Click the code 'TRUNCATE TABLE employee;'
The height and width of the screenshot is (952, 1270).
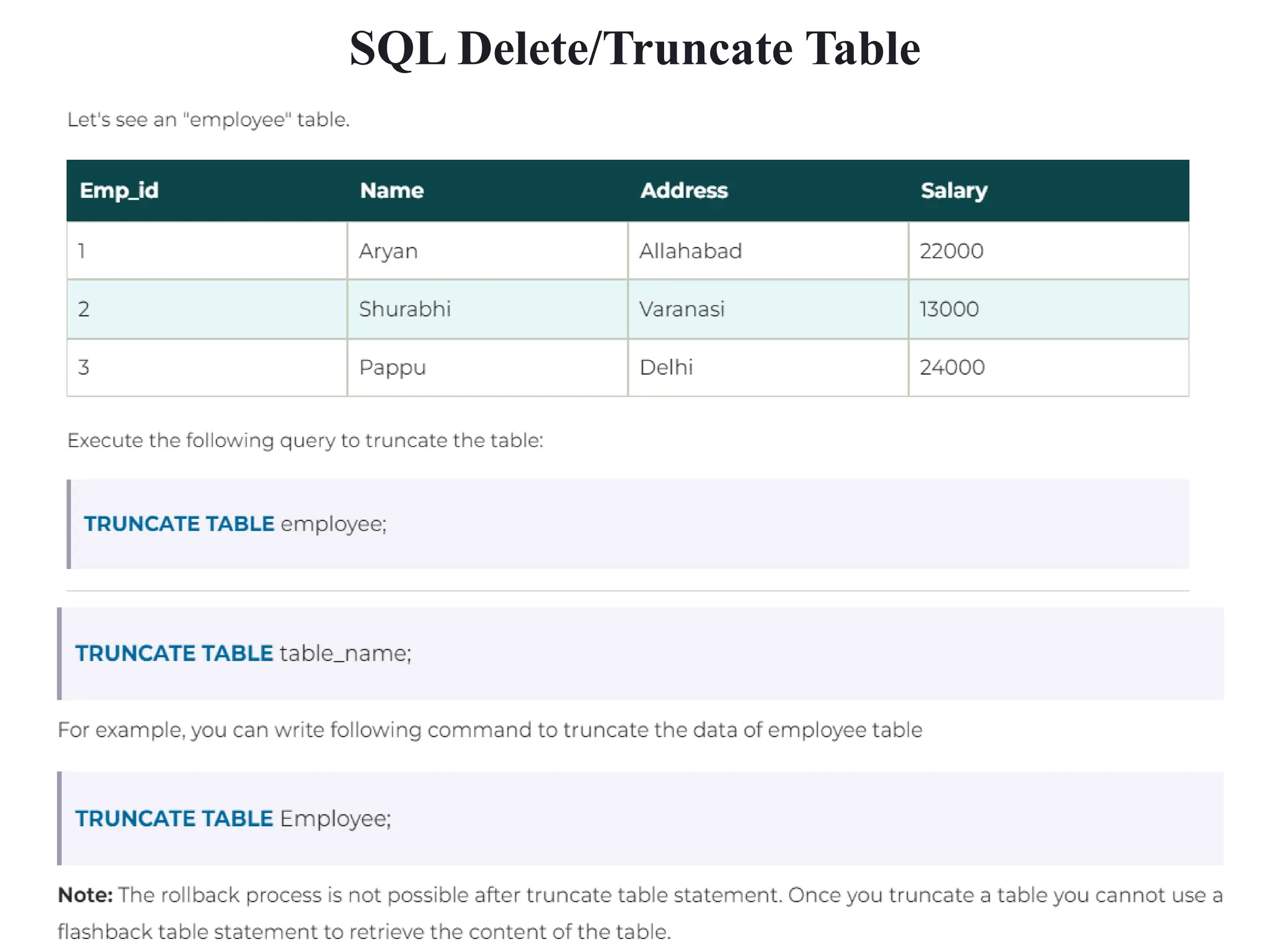235,524
